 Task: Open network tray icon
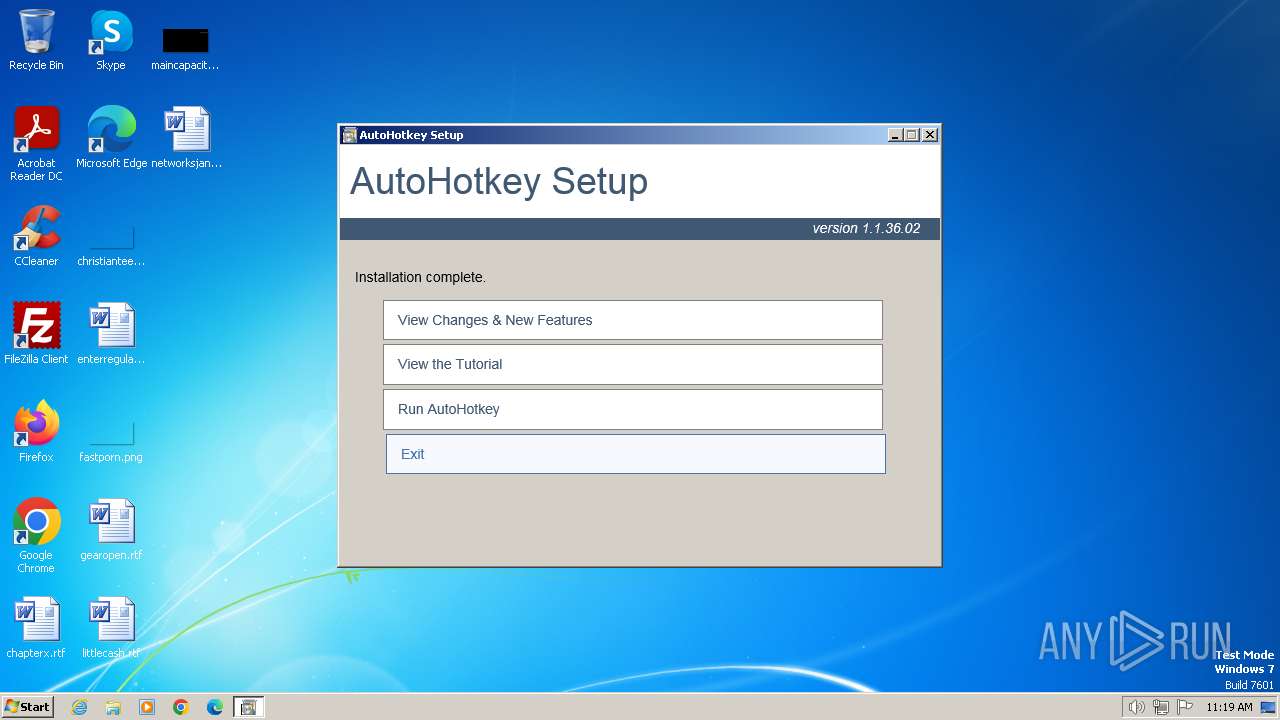pos(1161,707)
